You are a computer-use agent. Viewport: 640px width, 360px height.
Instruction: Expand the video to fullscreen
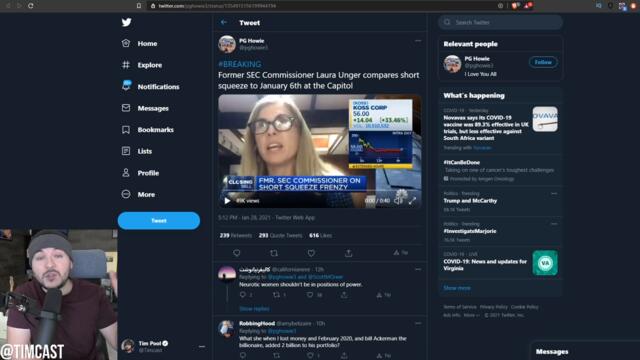coord(412,200)
